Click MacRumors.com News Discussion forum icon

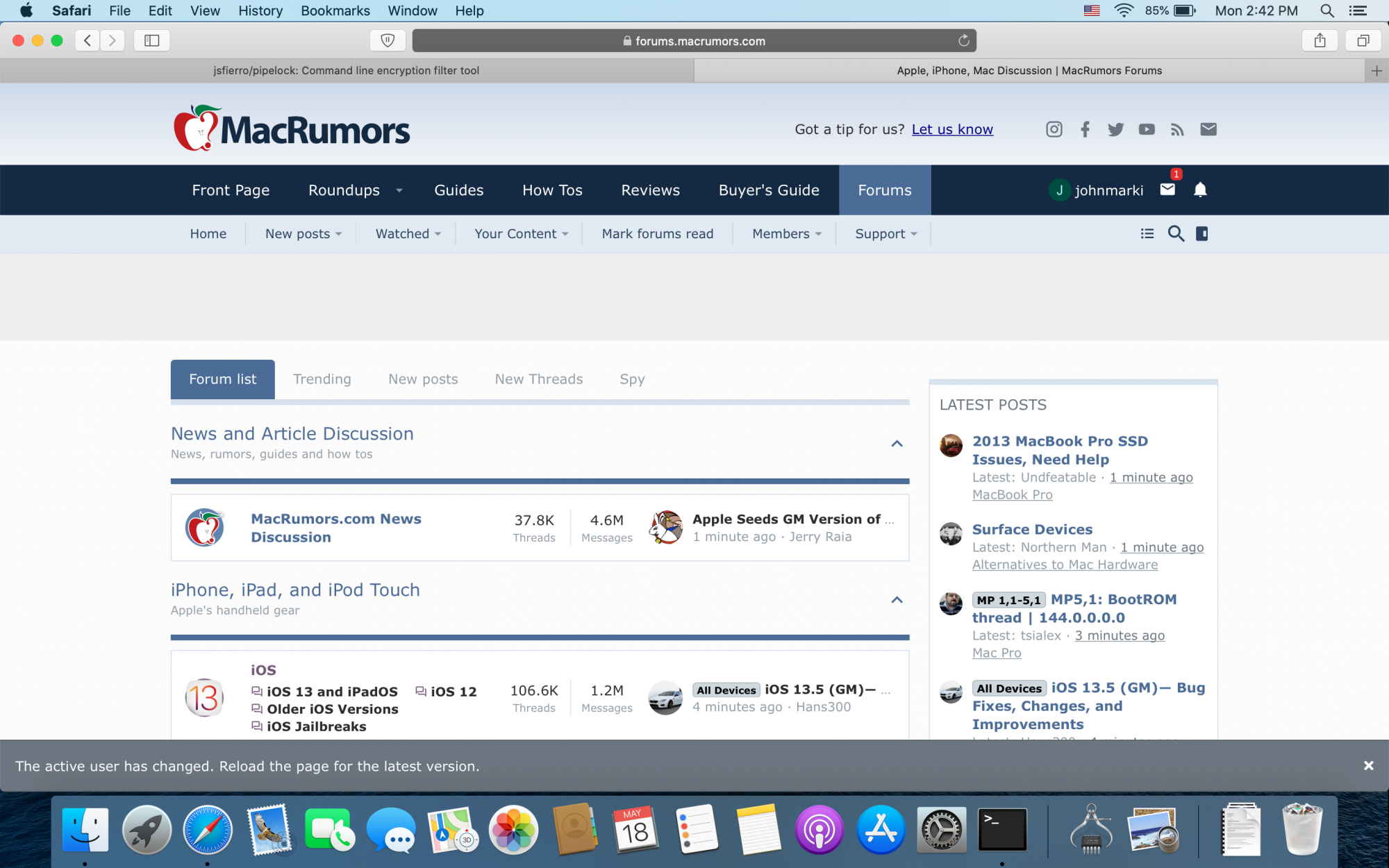click(x=204, y=528)
